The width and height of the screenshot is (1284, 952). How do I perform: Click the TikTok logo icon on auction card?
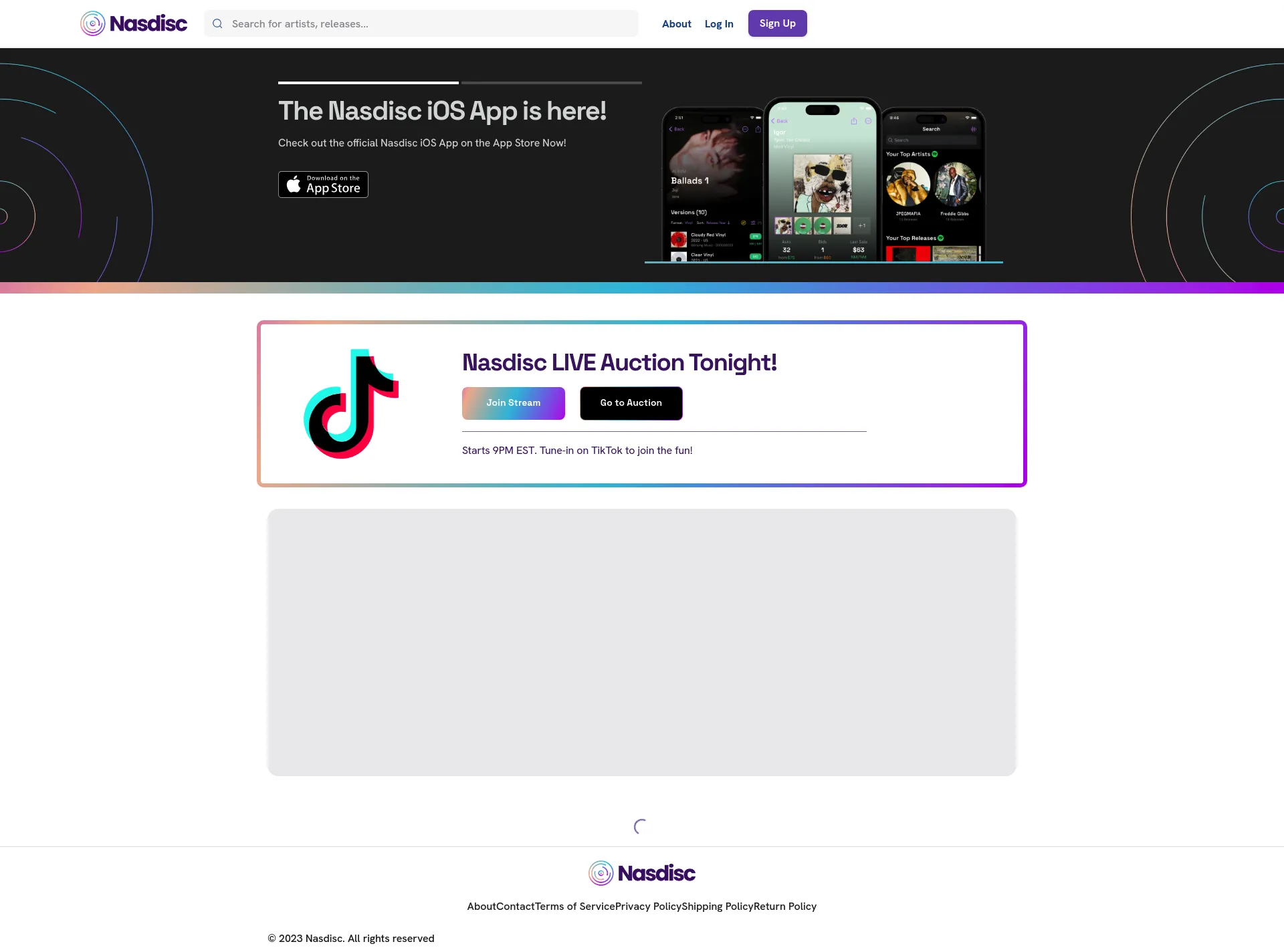click(351, 403)
